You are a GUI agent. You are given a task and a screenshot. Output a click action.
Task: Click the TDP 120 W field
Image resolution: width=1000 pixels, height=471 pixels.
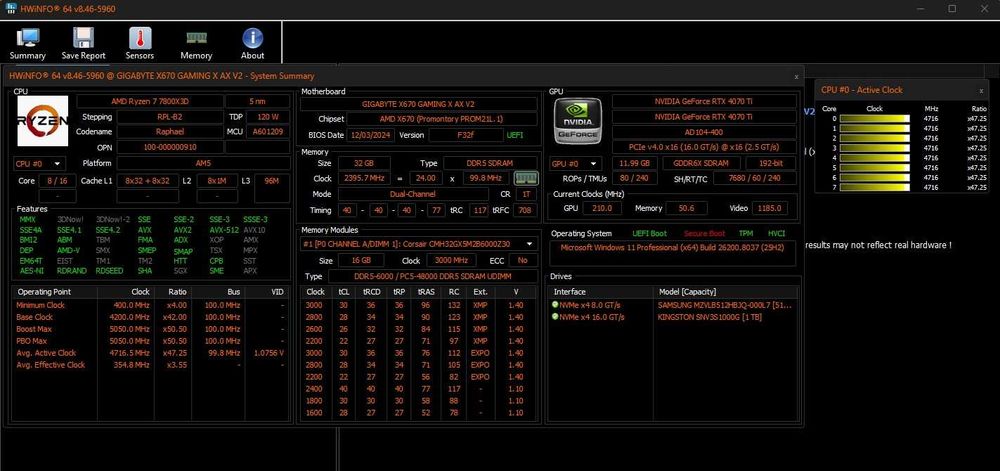point(268,117)
